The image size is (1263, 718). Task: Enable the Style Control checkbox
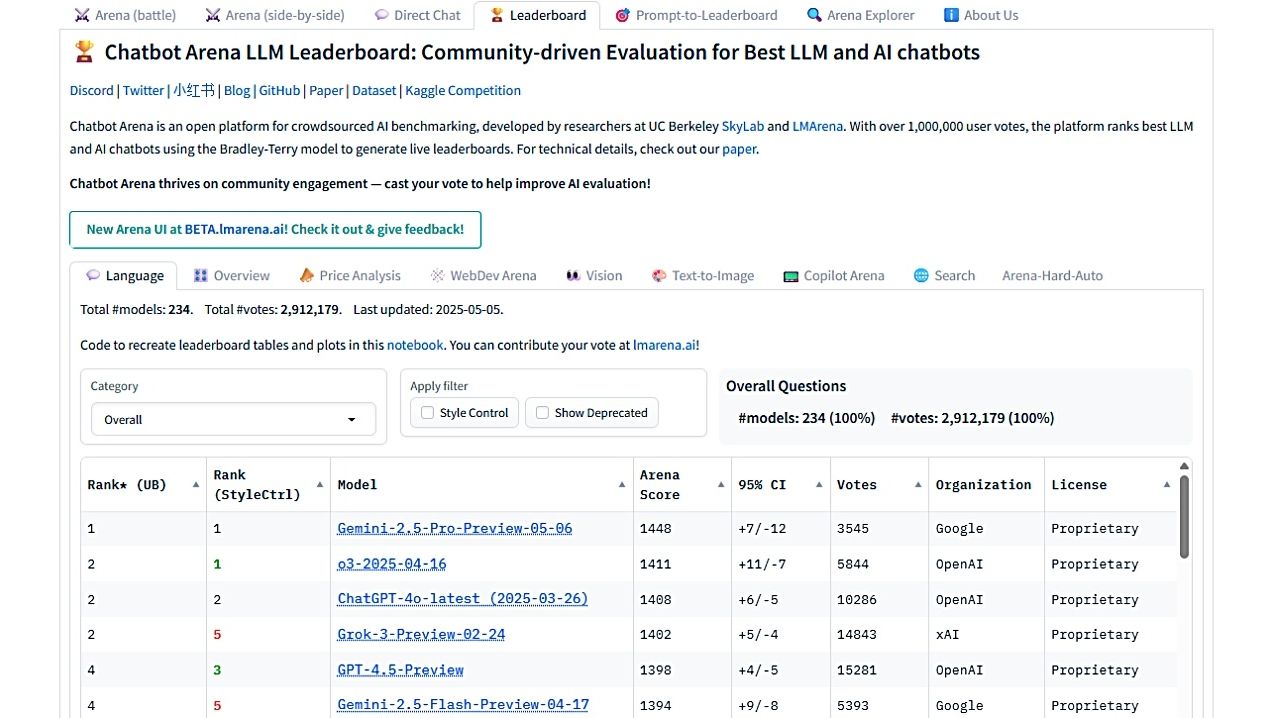pos(428,413)
